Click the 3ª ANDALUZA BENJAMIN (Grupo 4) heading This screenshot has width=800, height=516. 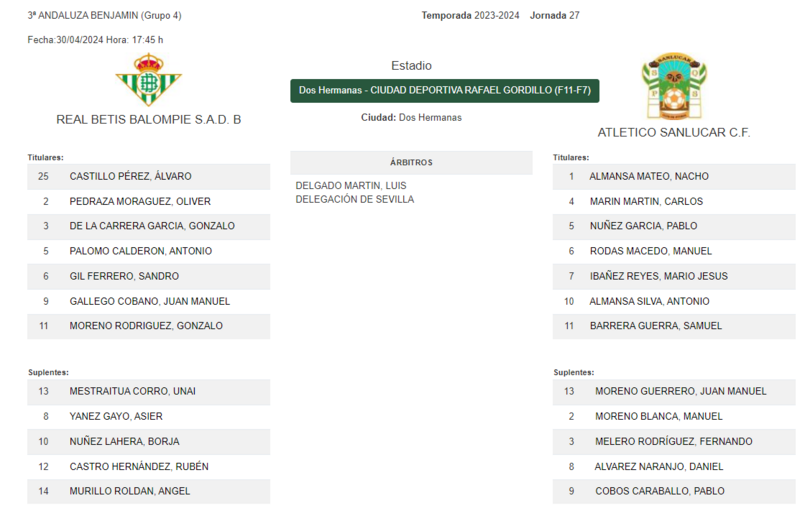click(105, 15)
